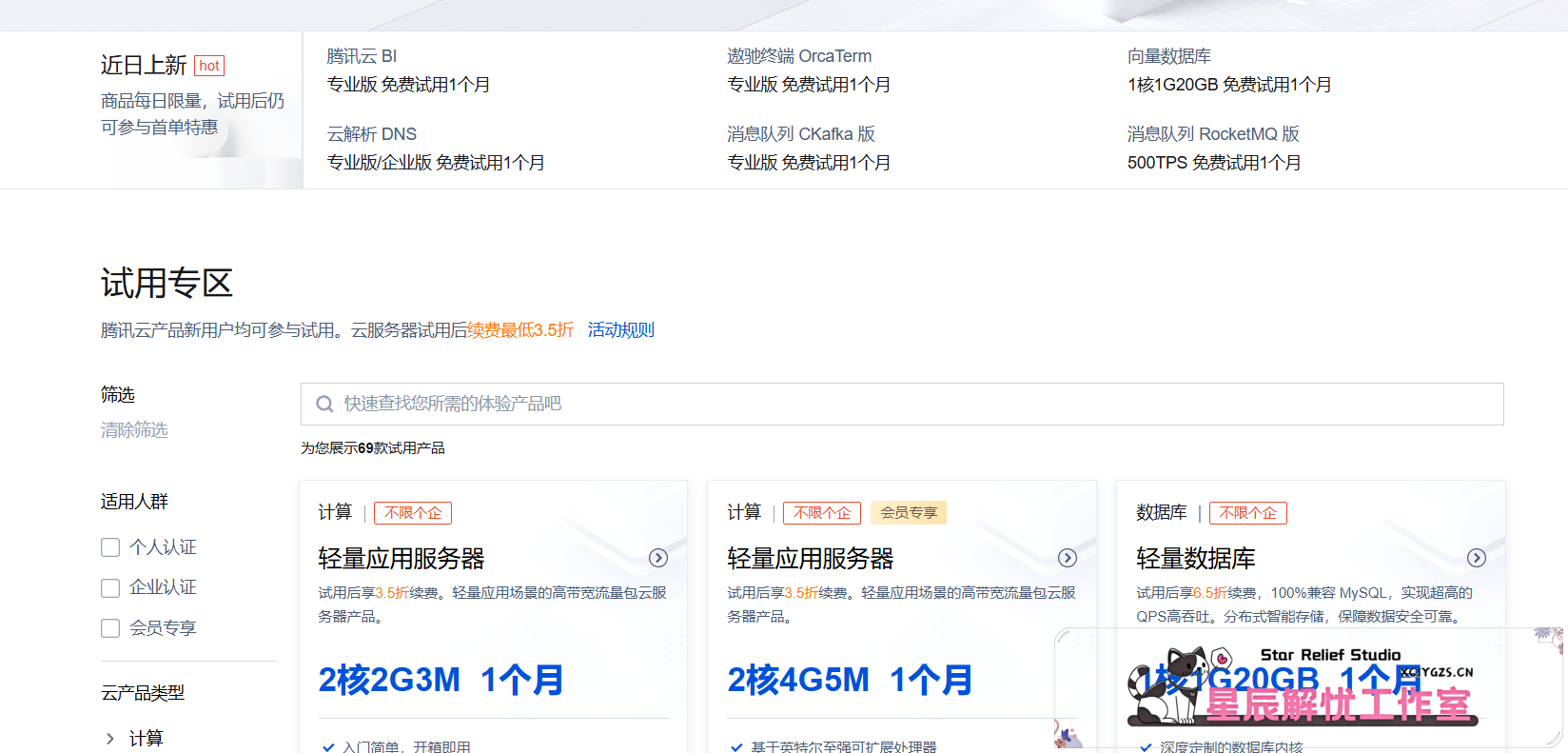The image size is (1568, 753).
Task: Expand the 计算 product type category
Action: (110, 739)
